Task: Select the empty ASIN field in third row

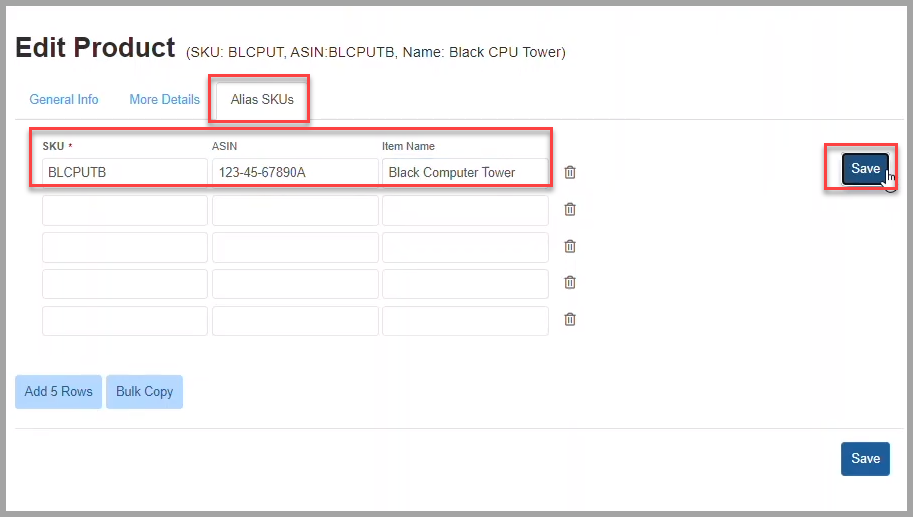Action: pos(295,247)
